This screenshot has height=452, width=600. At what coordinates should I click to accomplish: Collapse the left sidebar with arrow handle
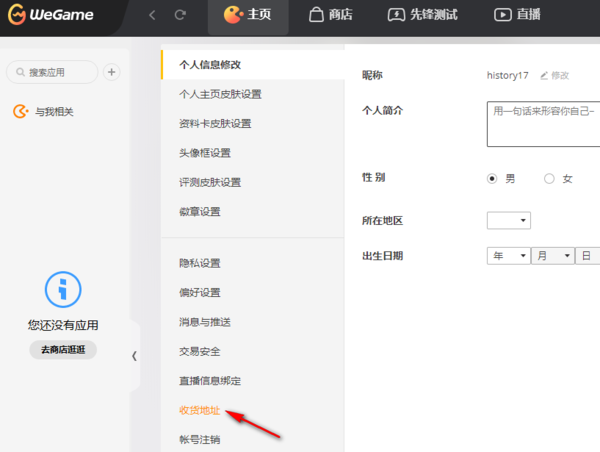coord(135,355)
